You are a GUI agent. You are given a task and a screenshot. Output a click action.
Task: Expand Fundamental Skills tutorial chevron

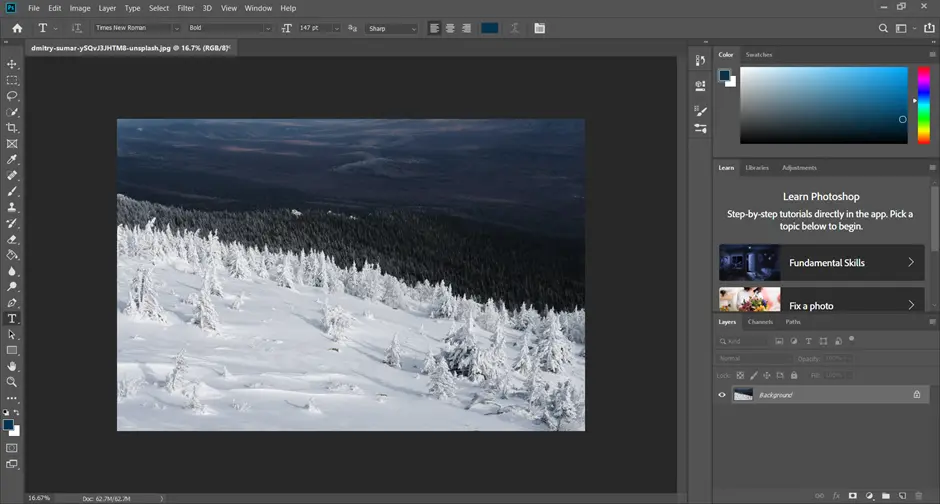[x=911, y=262]
